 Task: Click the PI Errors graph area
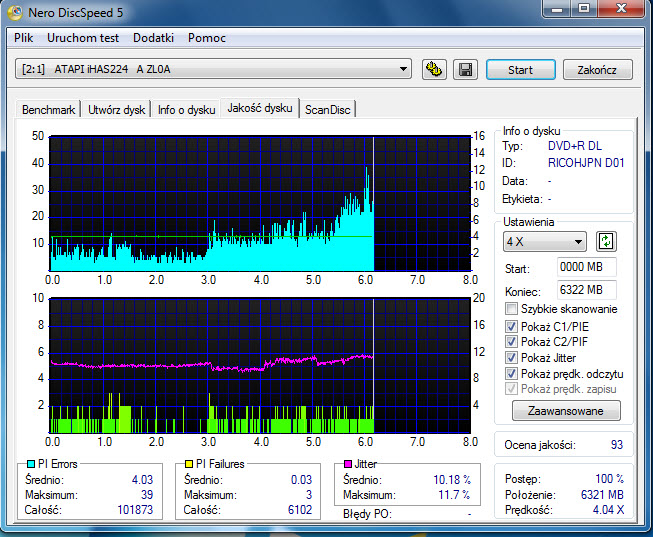pyautogui.click(x=260, y=203)
